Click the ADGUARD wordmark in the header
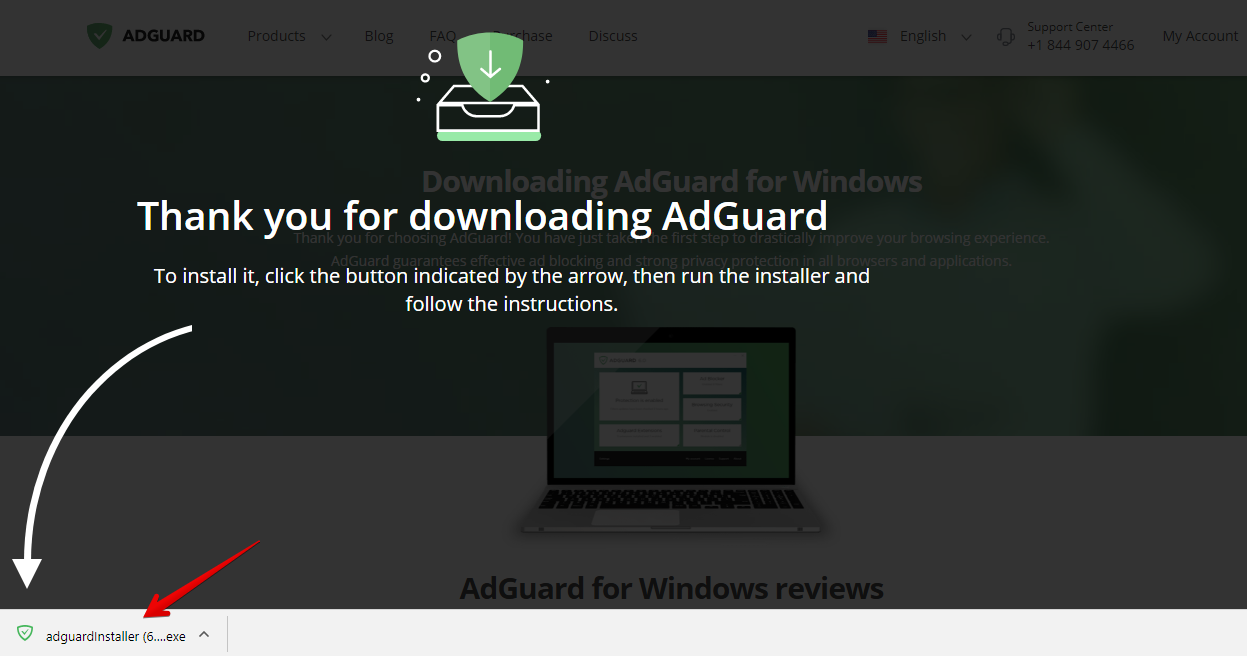 (x=163, y=36)
